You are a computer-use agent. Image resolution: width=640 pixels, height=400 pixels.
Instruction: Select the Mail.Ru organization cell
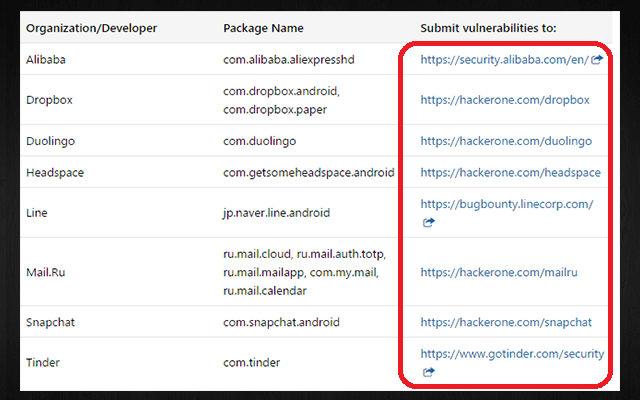(49, 271)
